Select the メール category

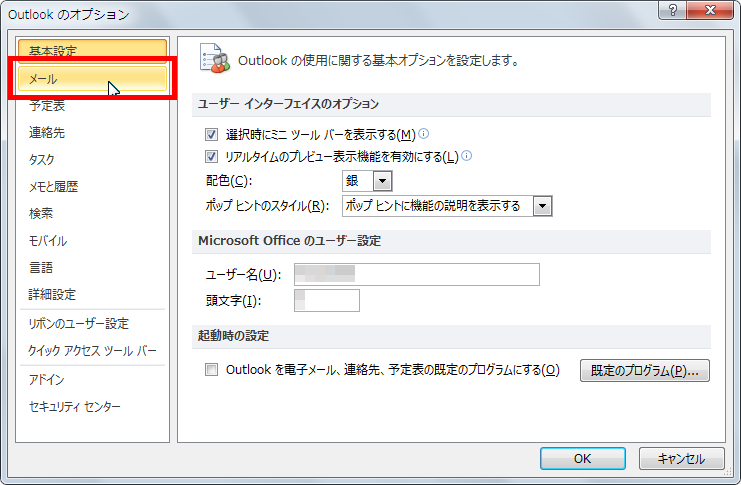pos(92,78)
